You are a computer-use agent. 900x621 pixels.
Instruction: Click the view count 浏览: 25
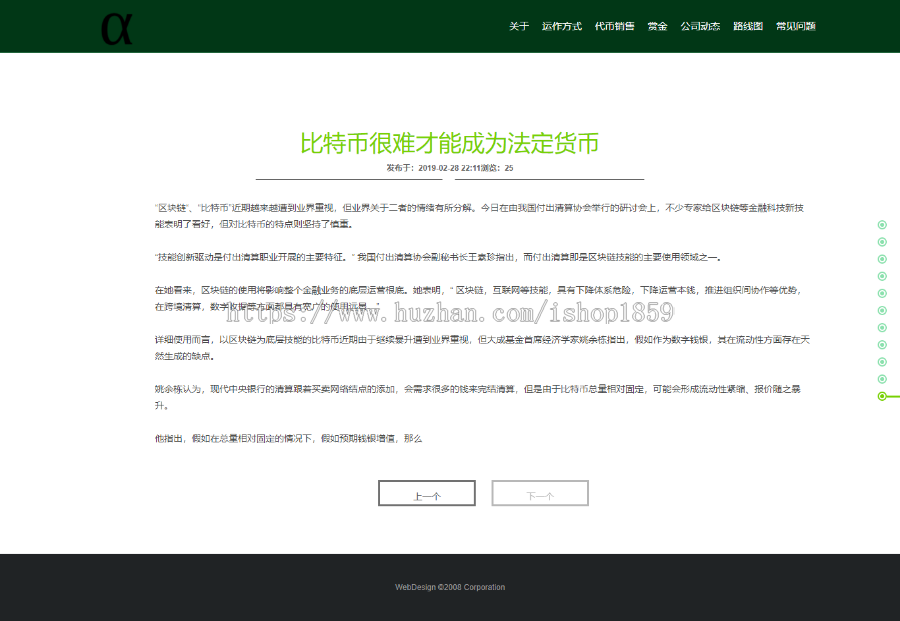(x=497, y=168)
